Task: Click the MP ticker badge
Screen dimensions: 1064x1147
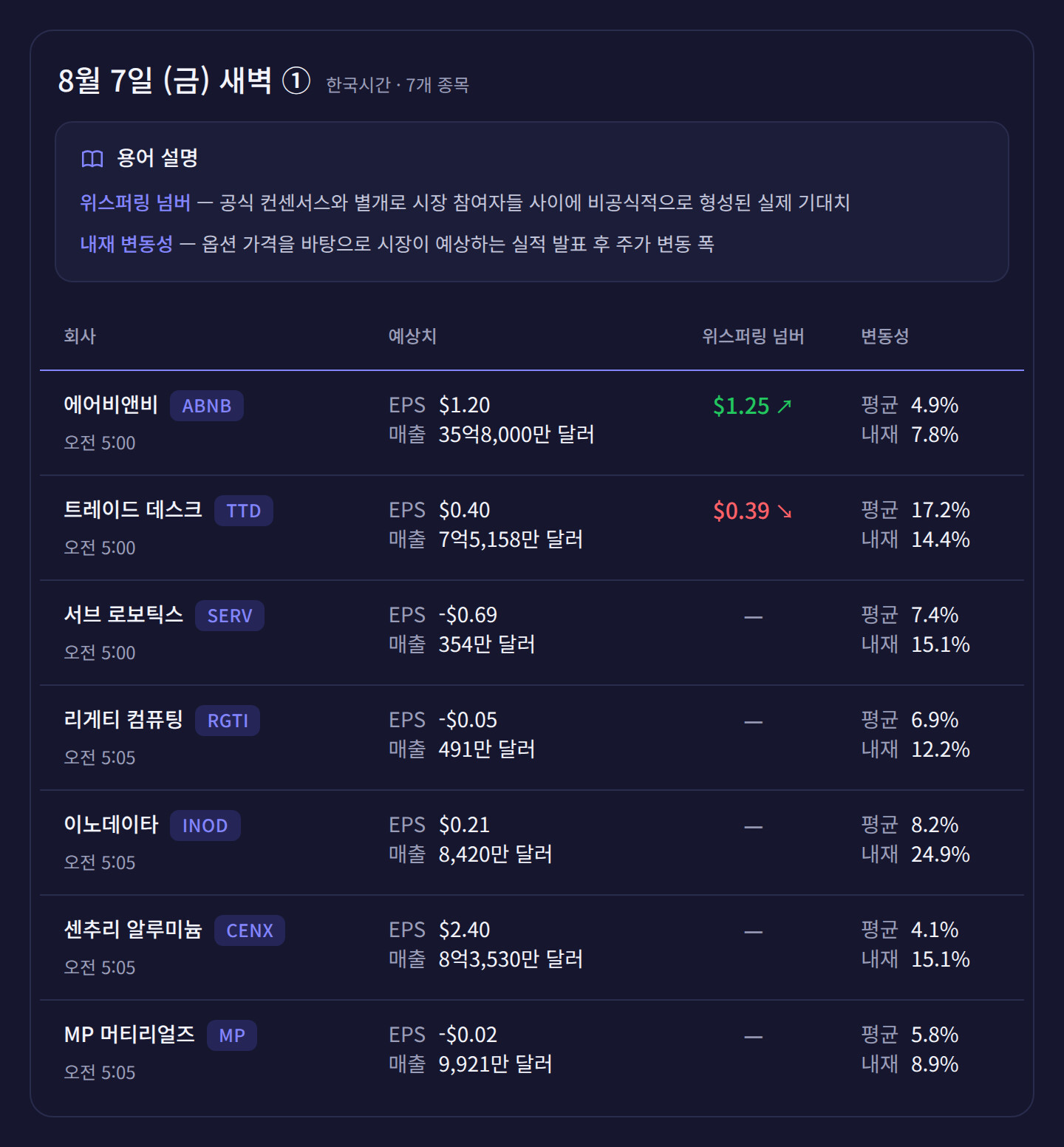Action: pyautogui.click(x=232, y=1035)
